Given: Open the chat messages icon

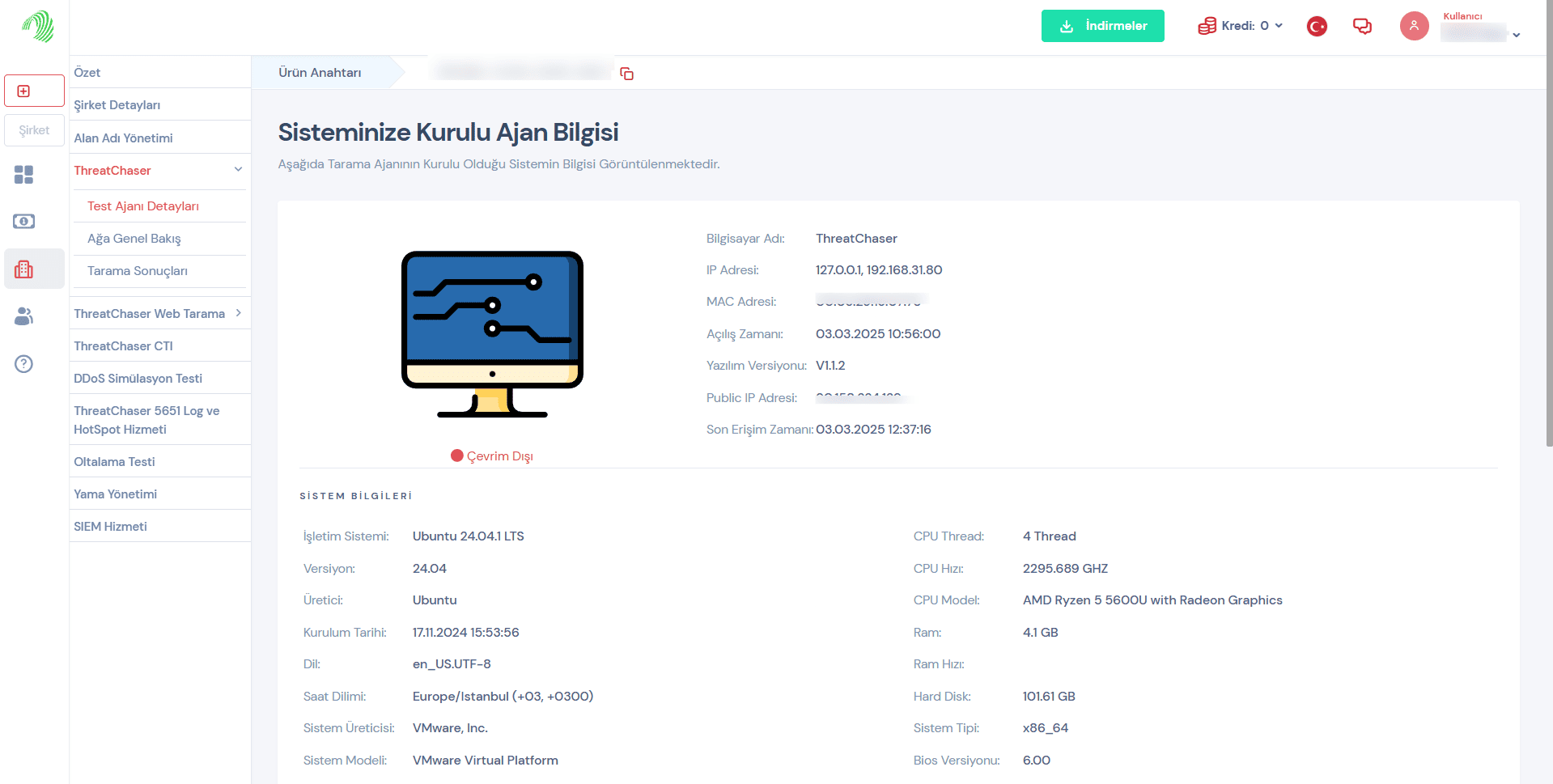Looking at the screenshot, I should point(1362,27).
